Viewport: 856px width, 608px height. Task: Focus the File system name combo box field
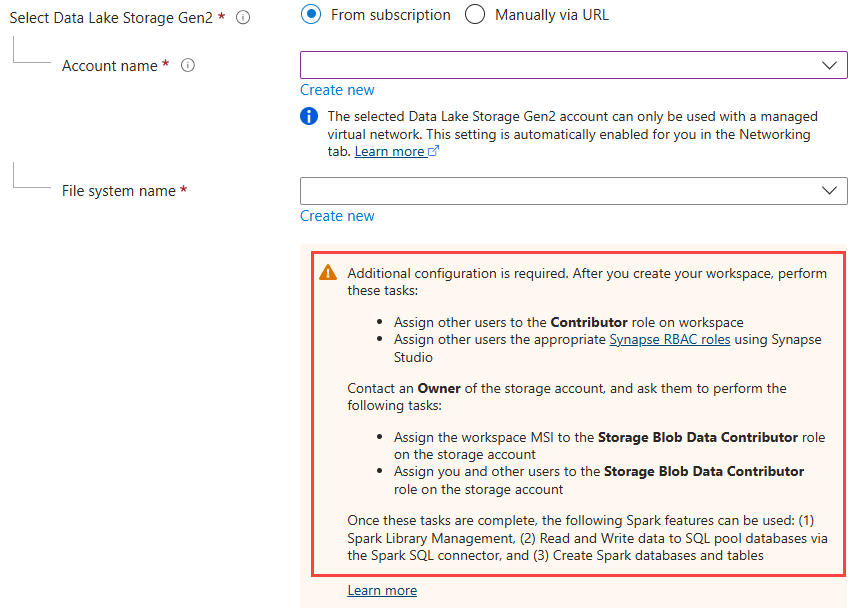[x=560, y=190]
